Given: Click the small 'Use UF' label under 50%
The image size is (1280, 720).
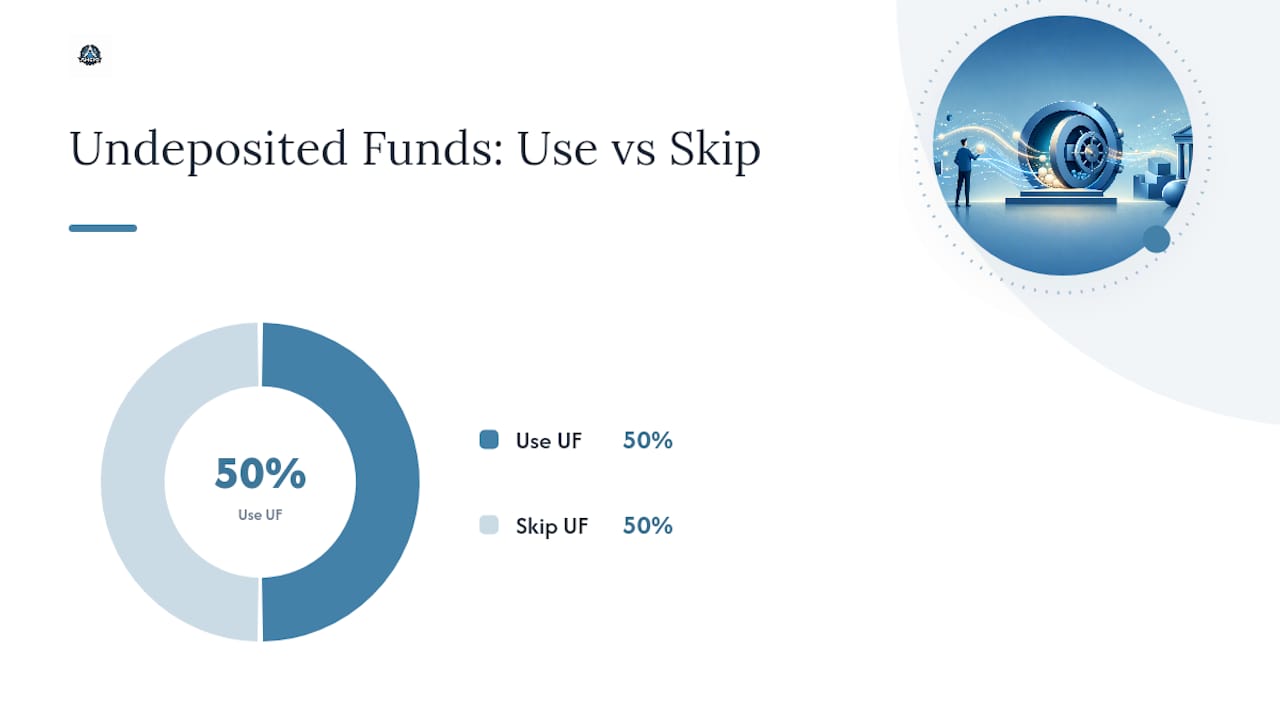Looking at the screenshot, I should pyautogui.click(x=260, y=515).
